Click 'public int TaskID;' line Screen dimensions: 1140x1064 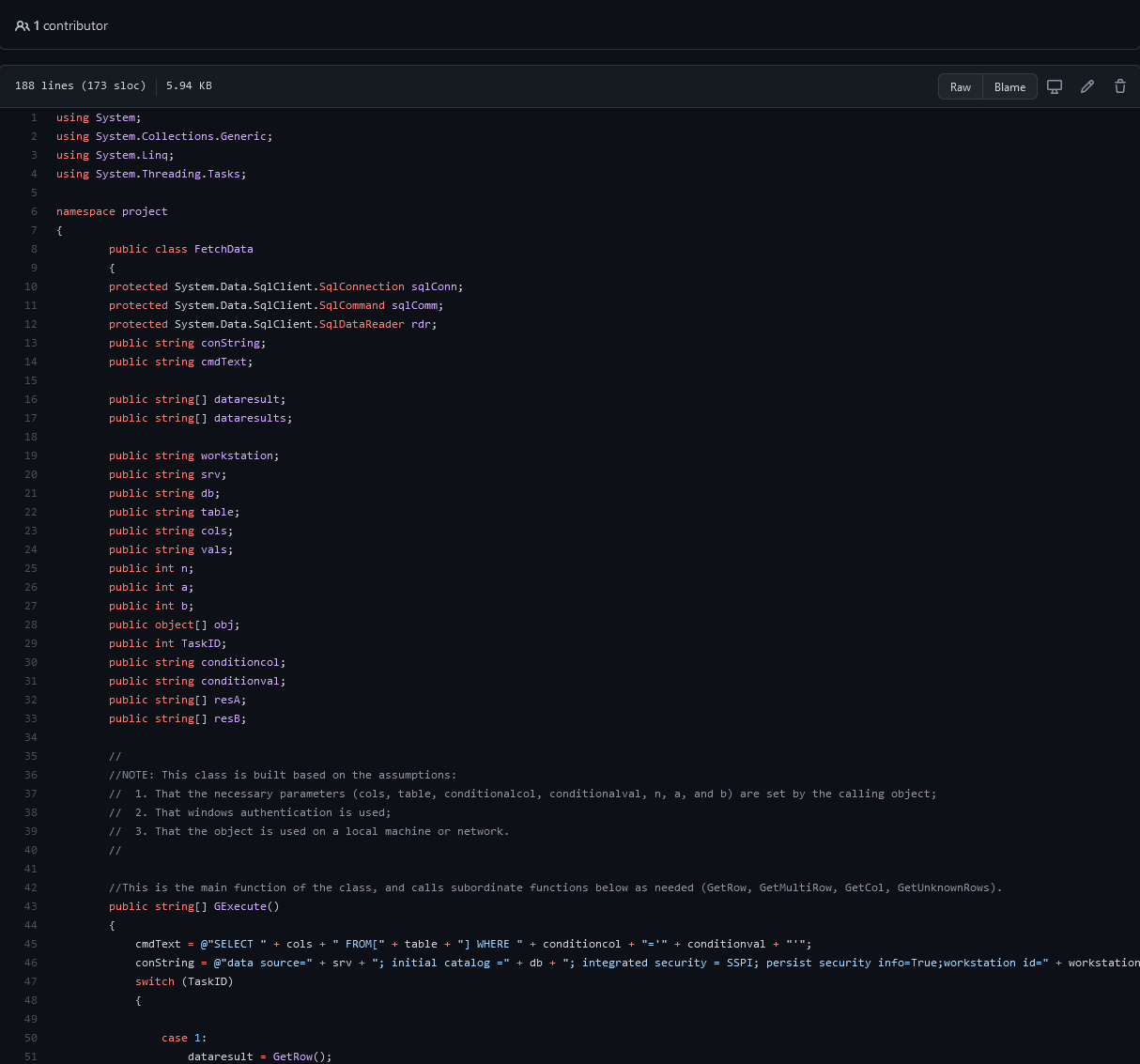(x=168, y=643)
